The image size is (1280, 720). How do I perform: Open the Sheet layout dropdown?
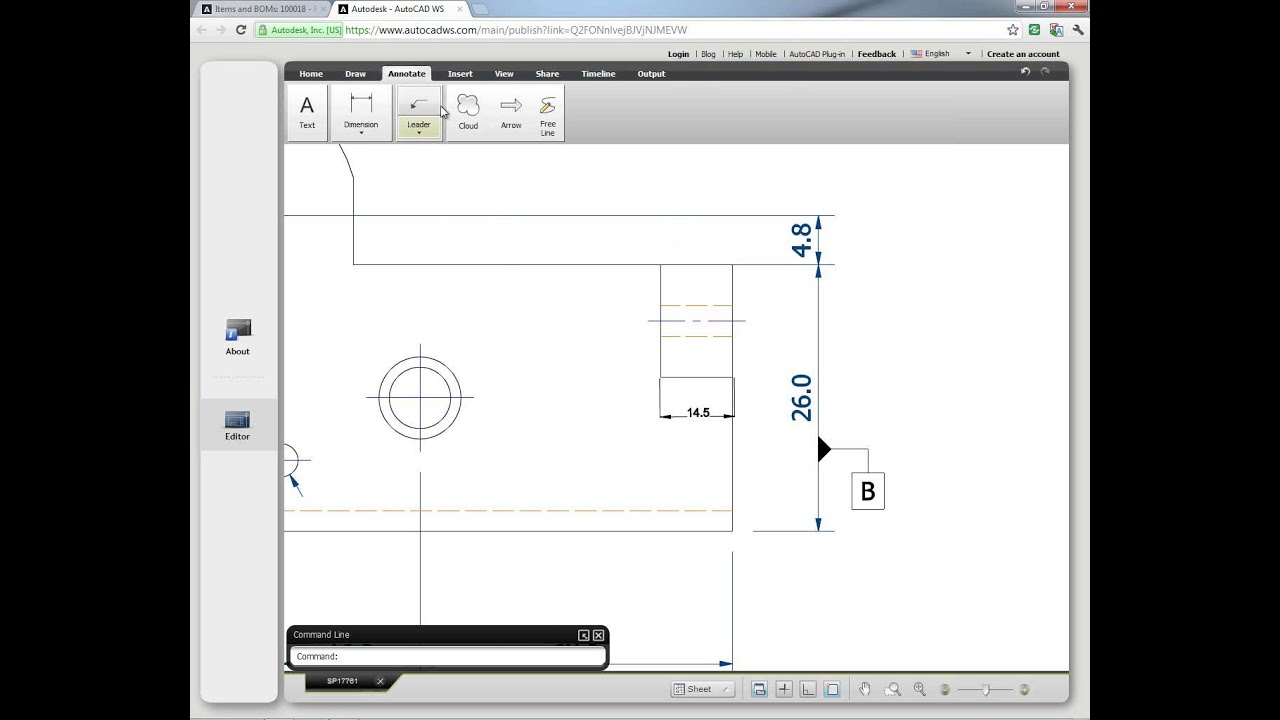(702, 689)
